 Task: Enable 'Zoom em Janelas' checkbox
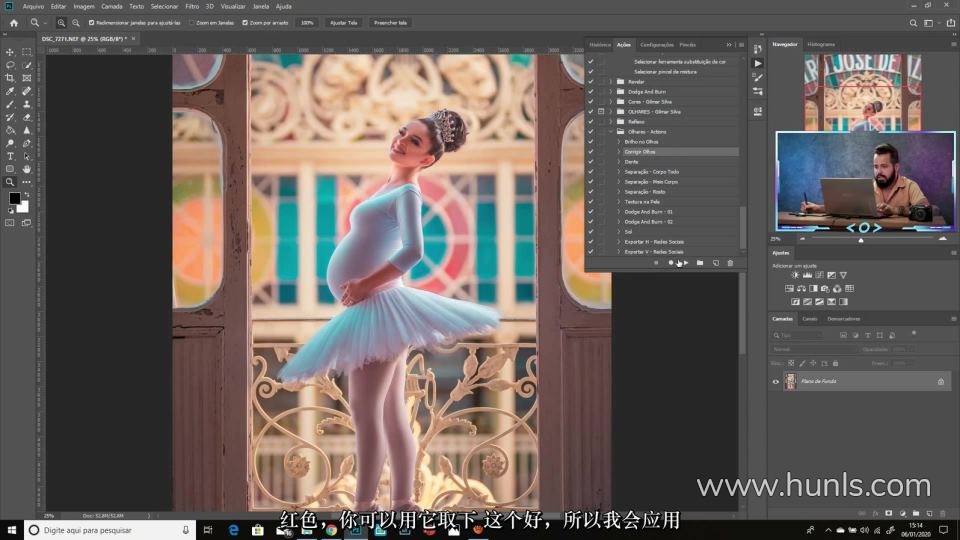(x=192, y=22)
